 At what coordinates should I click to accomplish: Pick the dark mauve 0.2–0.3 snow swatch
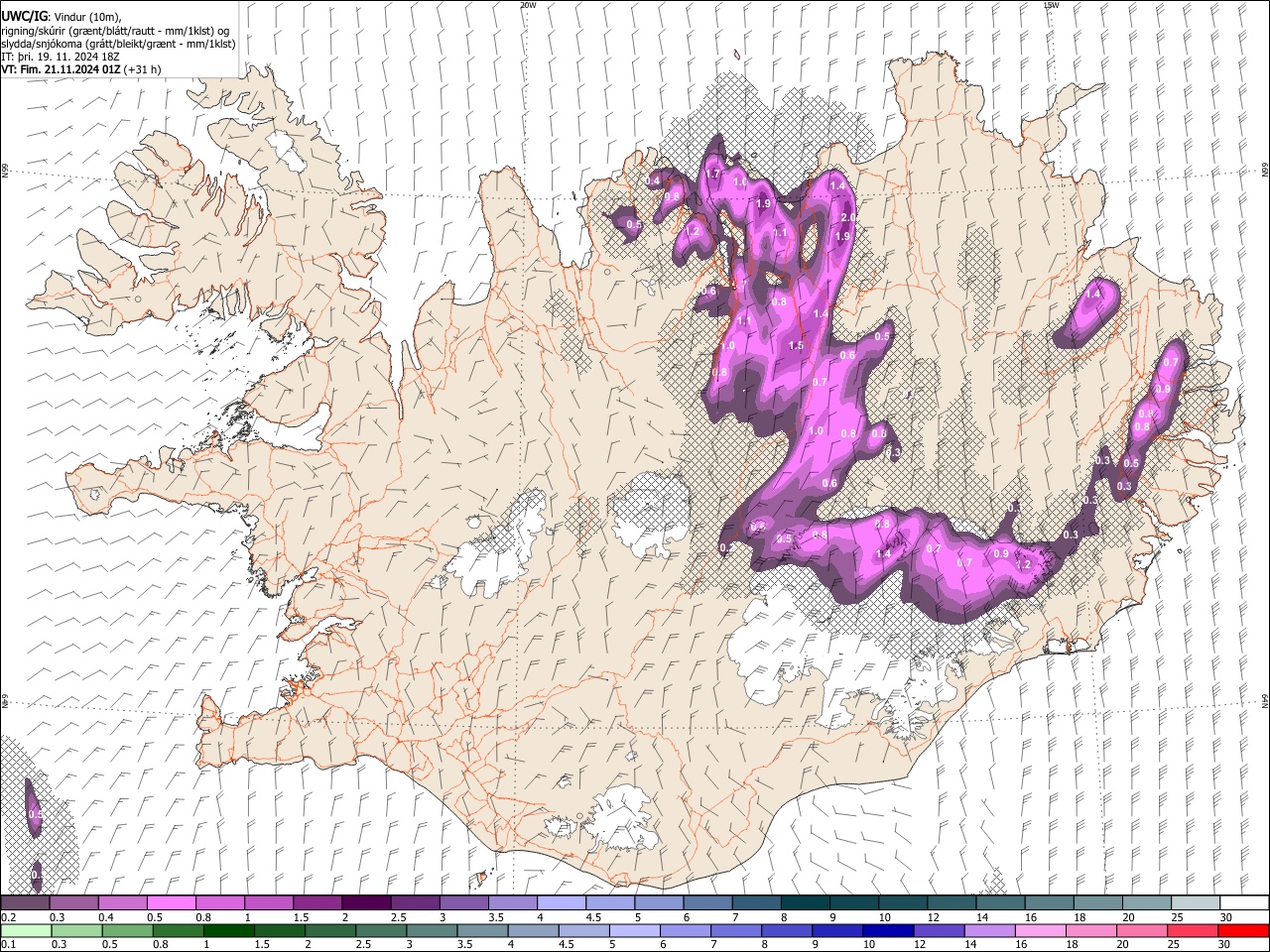click(x=25, y=902)
